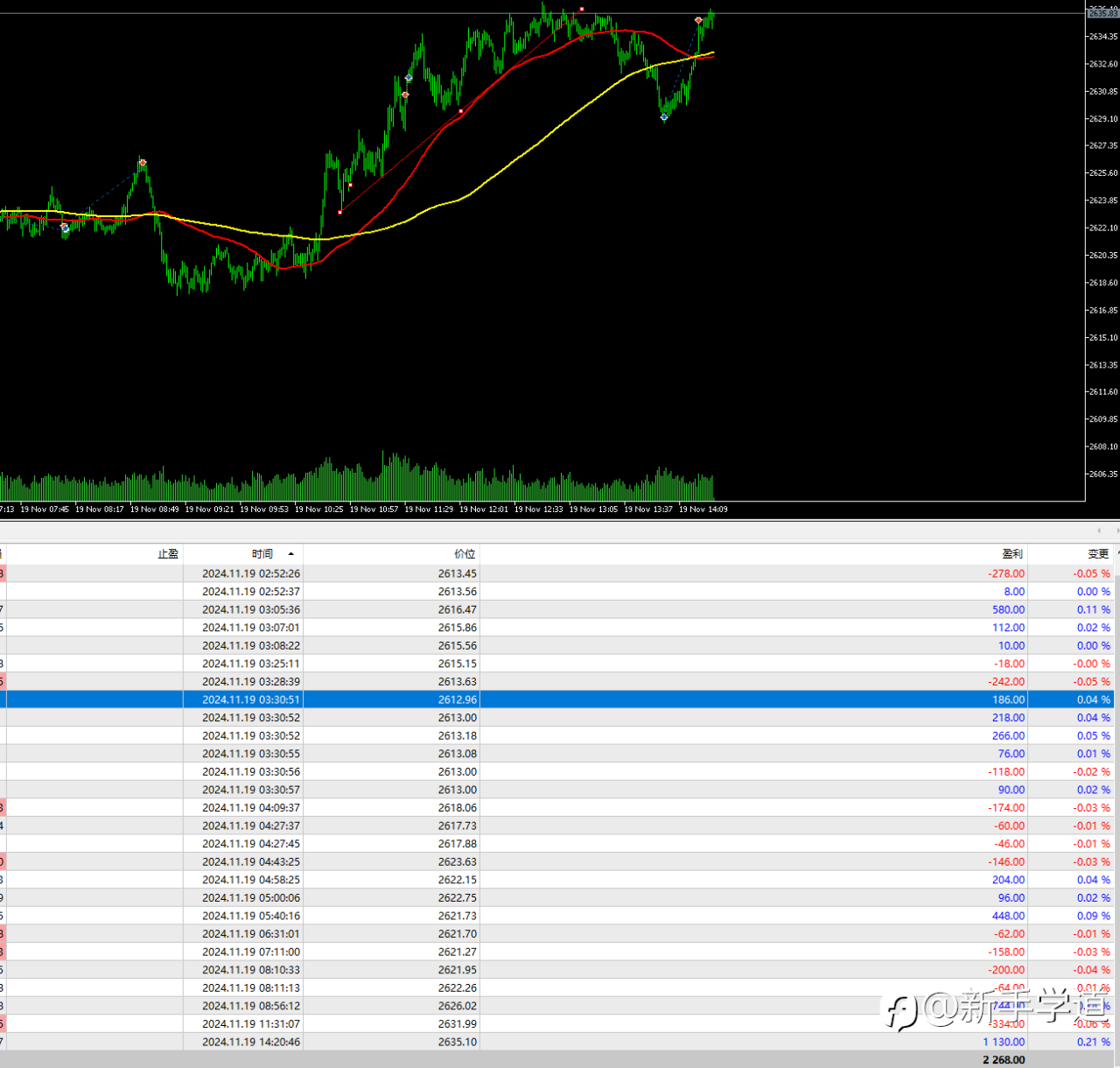
Task: Select the 14:20:46 row with 1 130.00 profit
Action: (x=560, y=1042)
